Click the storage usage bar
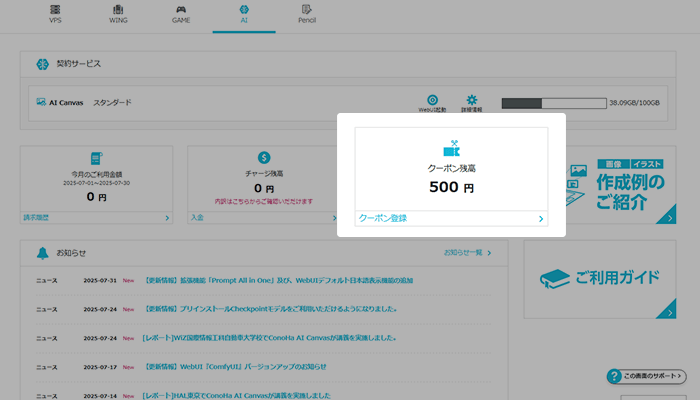 click(554, 103)
